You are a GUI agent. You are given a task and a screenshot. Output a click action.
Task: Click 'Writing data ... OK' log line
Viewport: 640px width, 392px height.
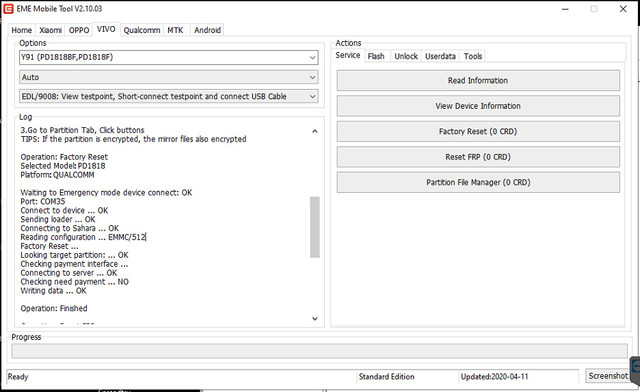point(53,291)
